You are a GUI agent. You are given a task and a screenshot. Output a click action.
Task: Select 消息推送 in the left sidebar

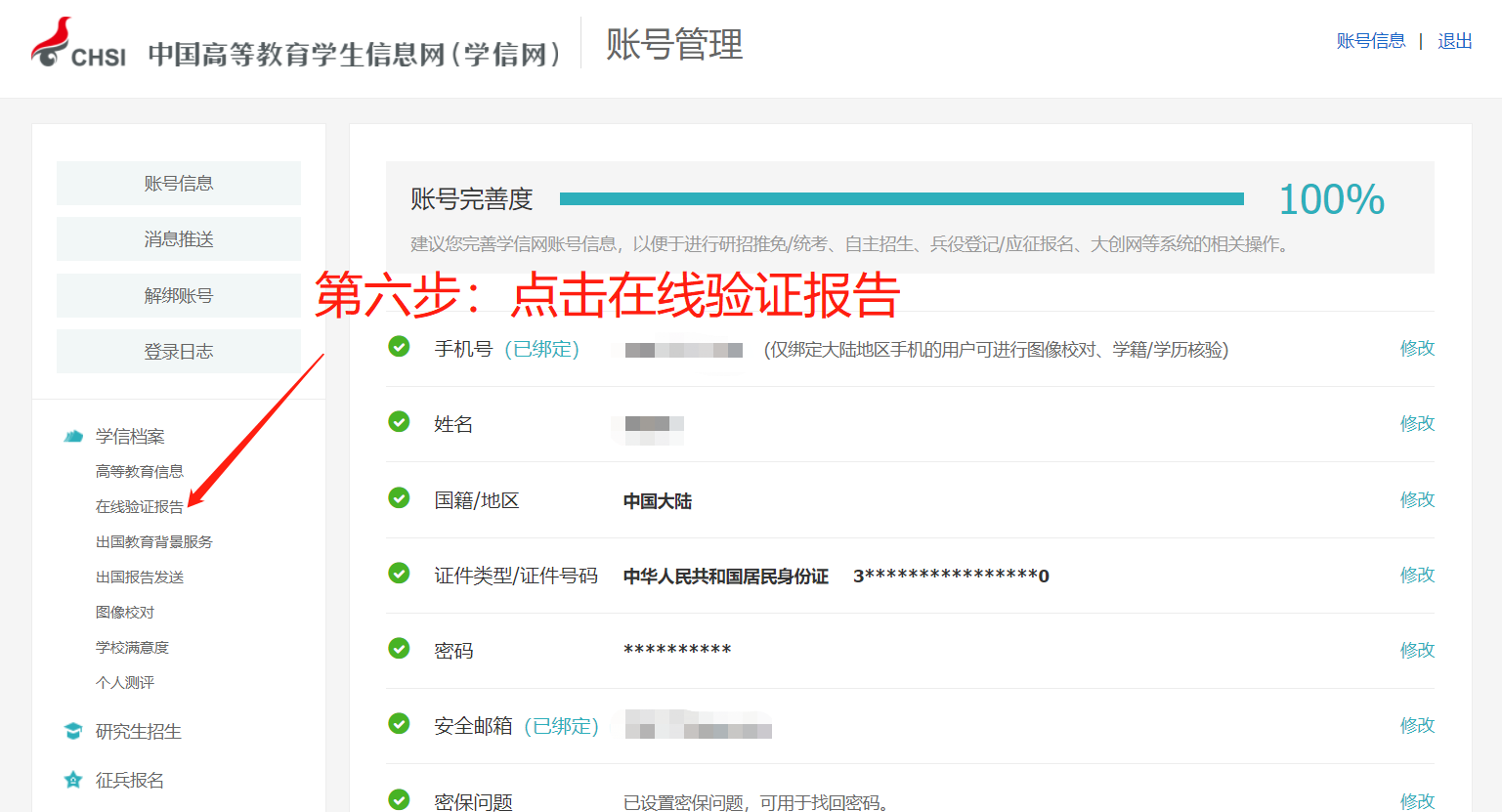coord(178,237)
